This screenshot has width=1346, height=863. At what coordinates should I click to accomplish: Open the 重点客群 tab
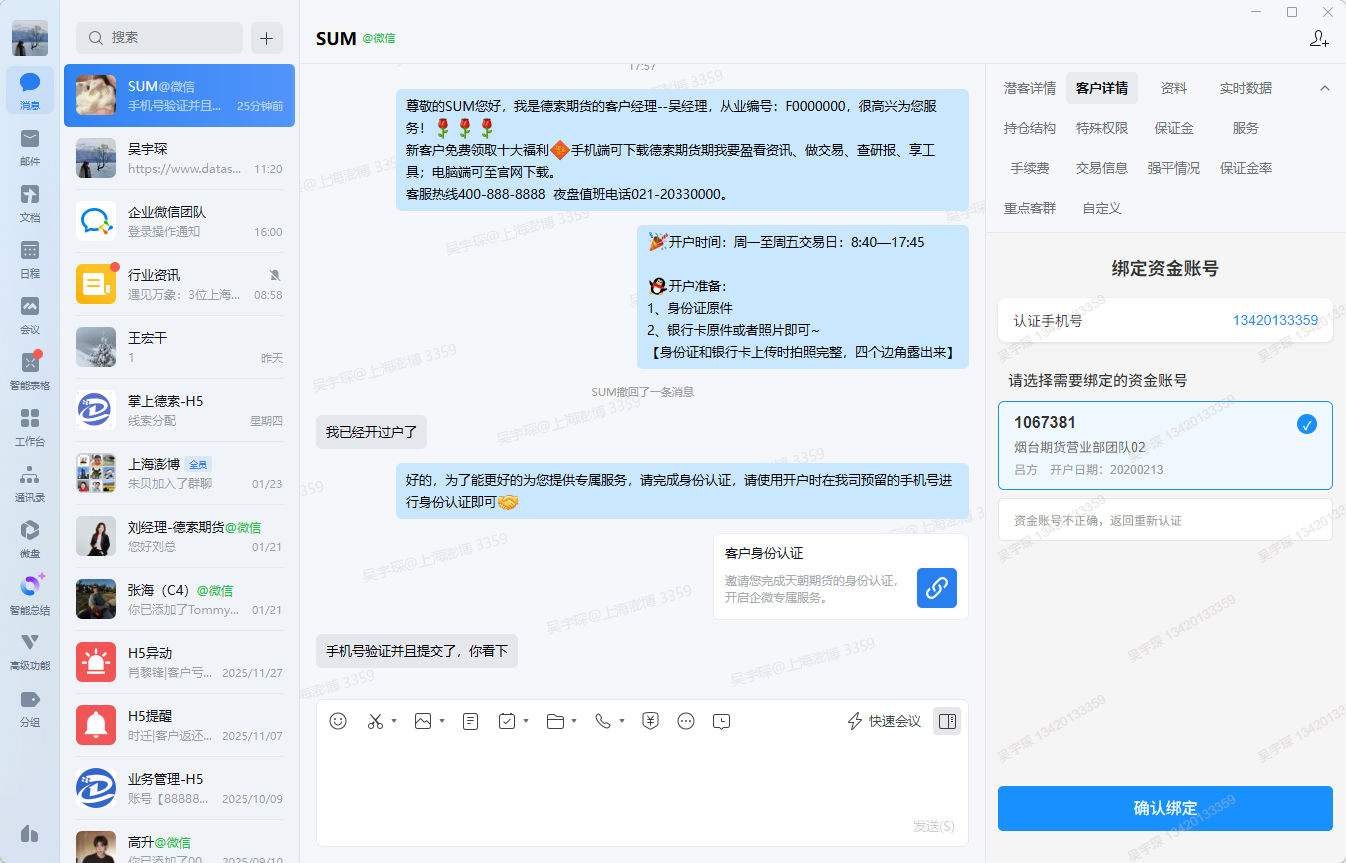pos(1030,208)
